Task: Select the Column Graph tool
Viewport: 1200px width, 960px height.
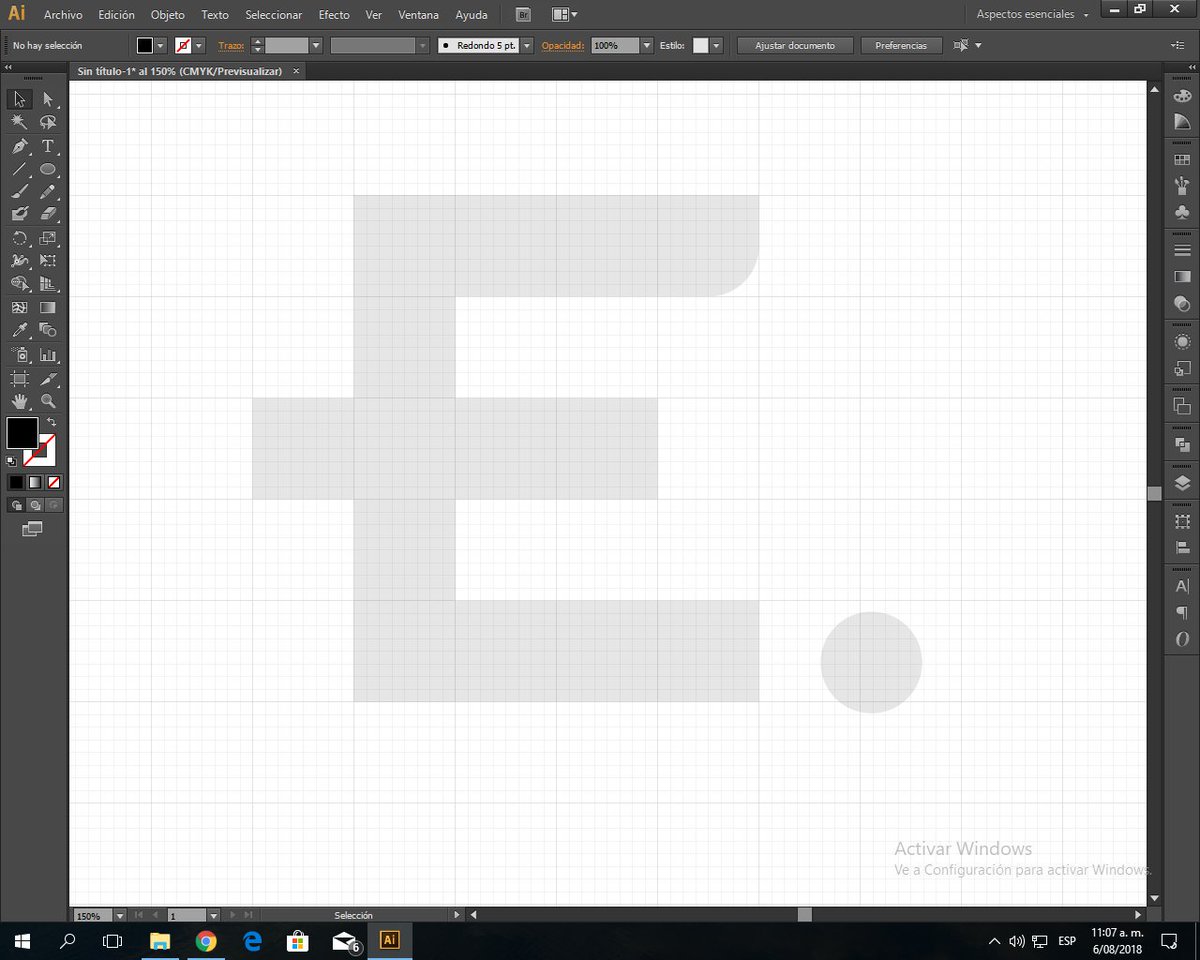Action: click(48, 355)
